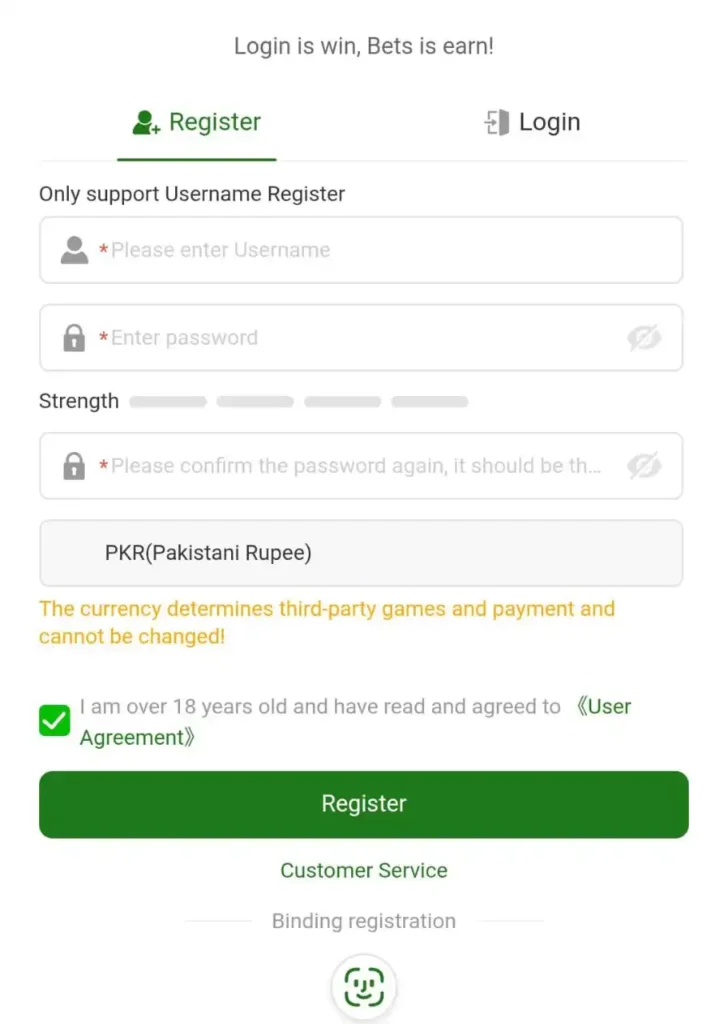Switch to the Login tab
This screenshot has width=728, height=1024.
[532, 123]
